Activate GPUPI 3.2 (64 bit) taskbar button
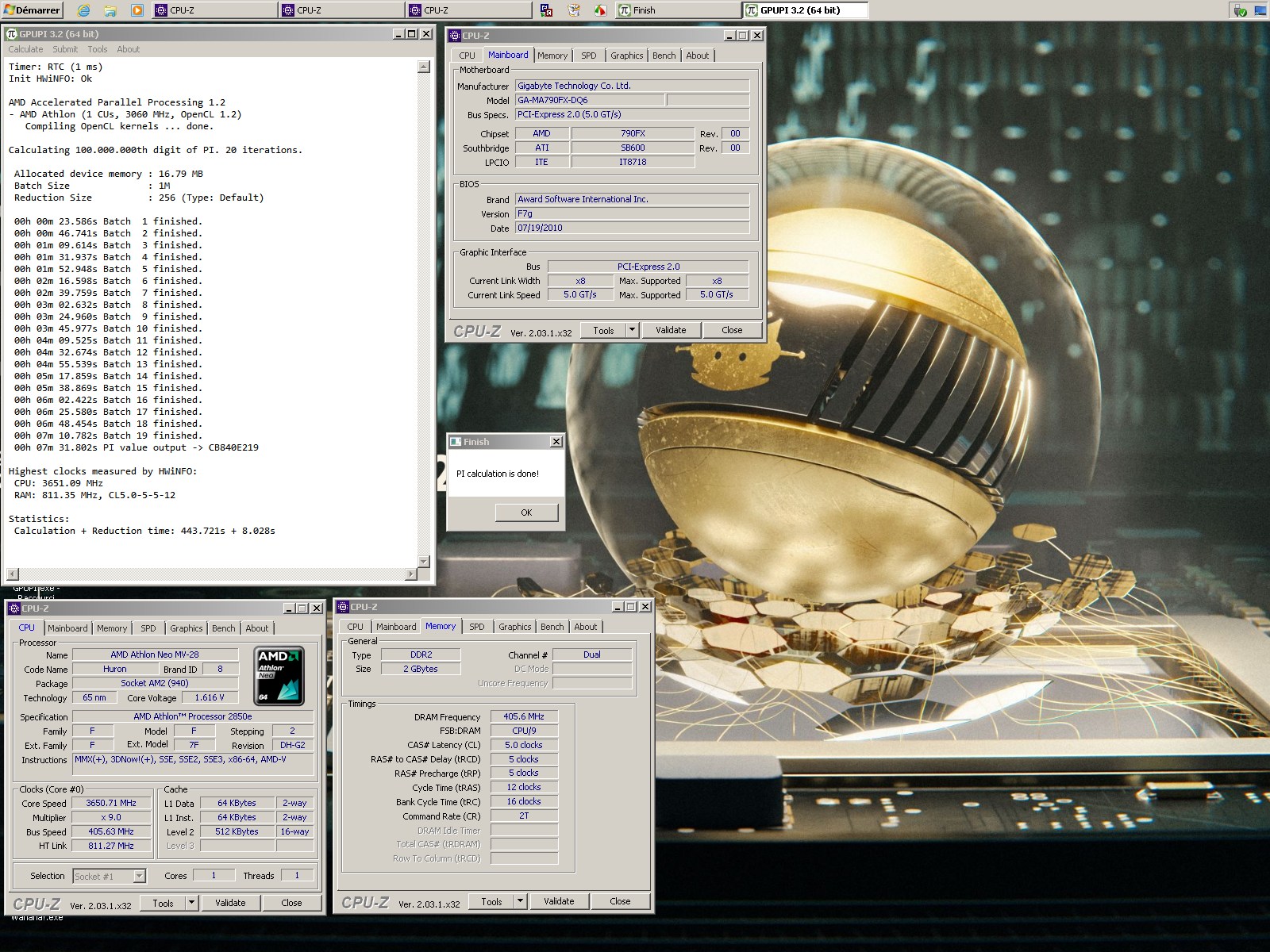This screenshot has width=1270, height=952. [805, 10]
